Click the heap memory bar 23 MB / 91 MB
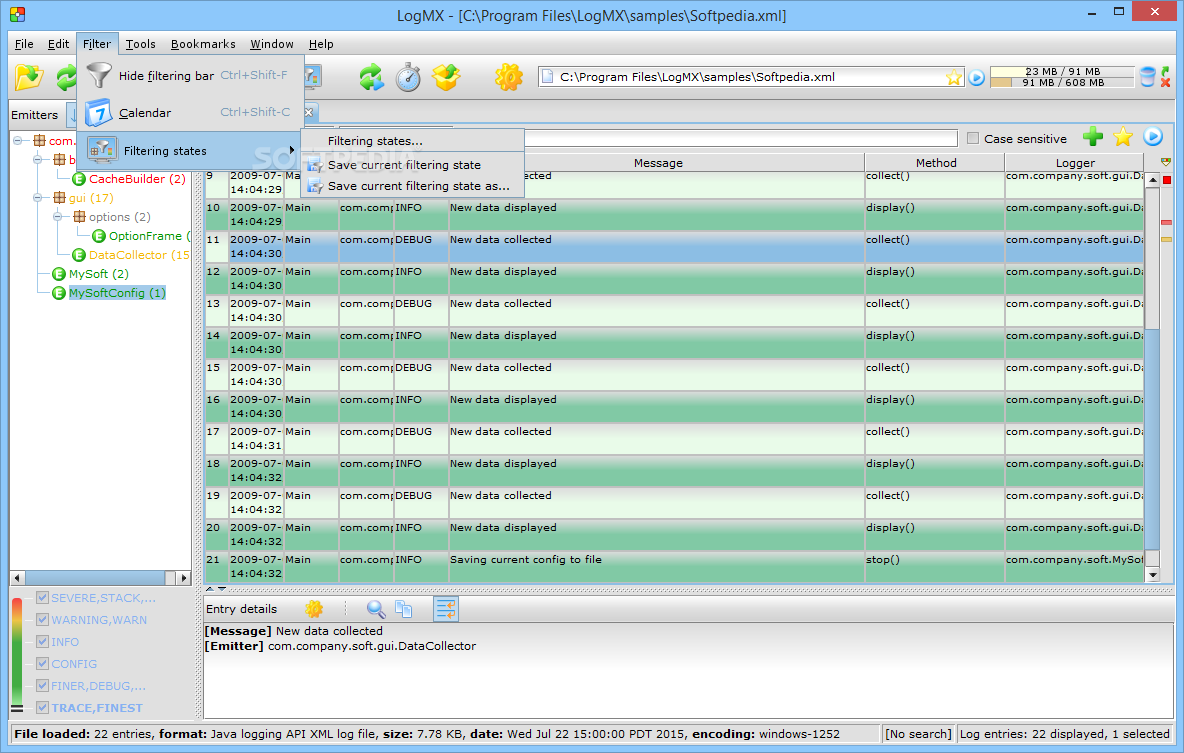 [1062, 71]
